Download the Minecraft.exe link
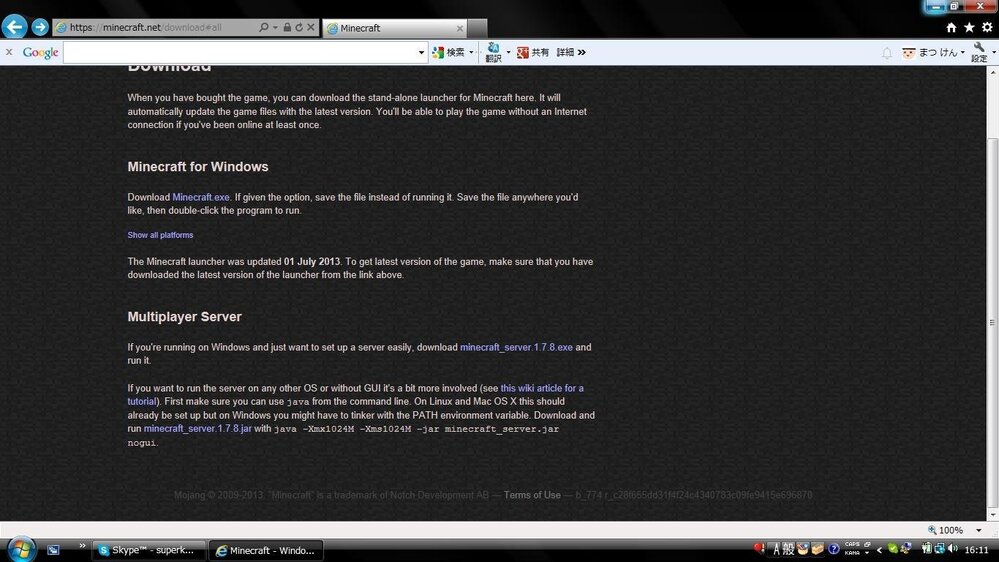 pos(201,198)
